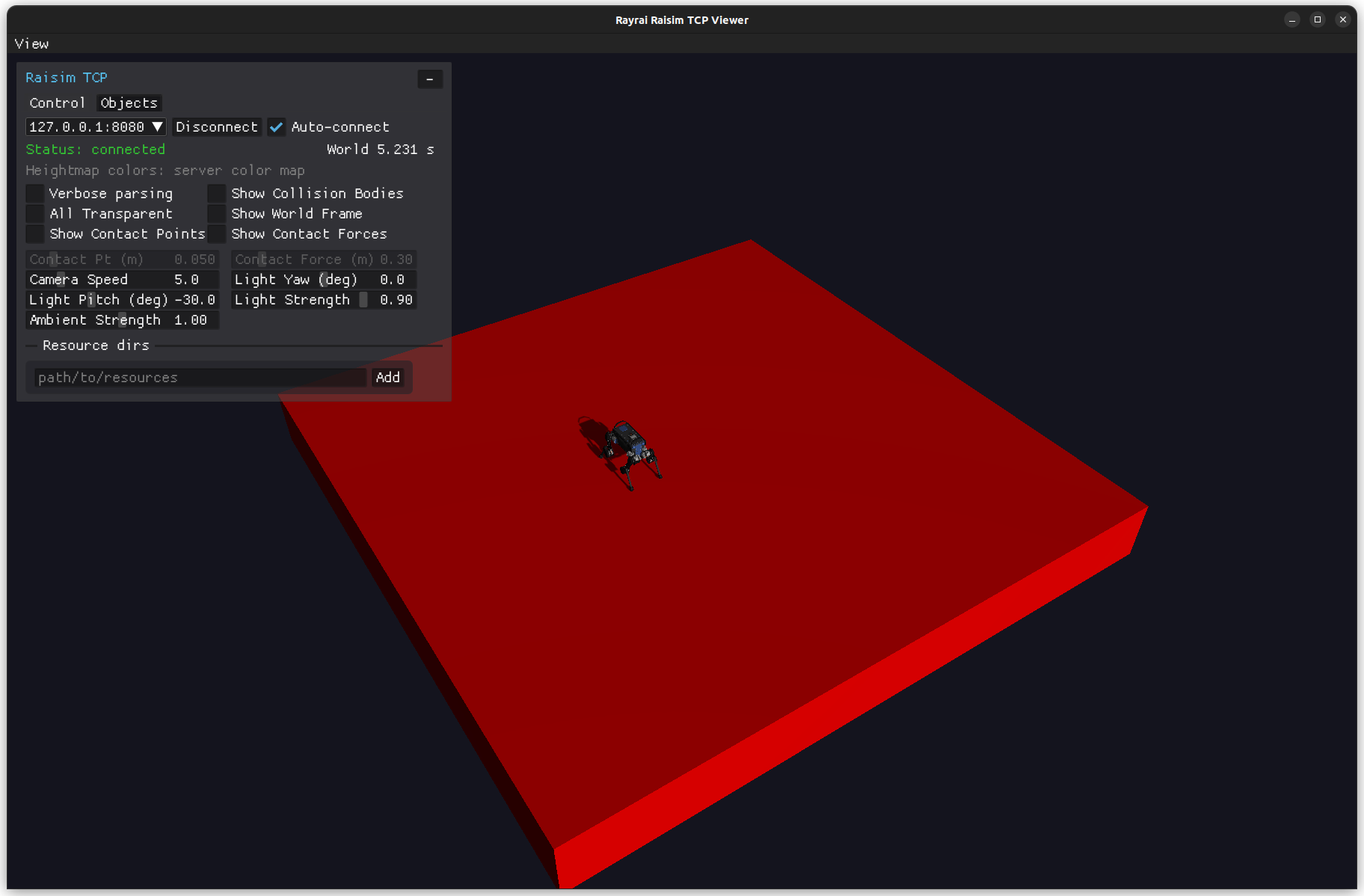
Task: Enable Show Contact Forces
Action: [216, 234]
